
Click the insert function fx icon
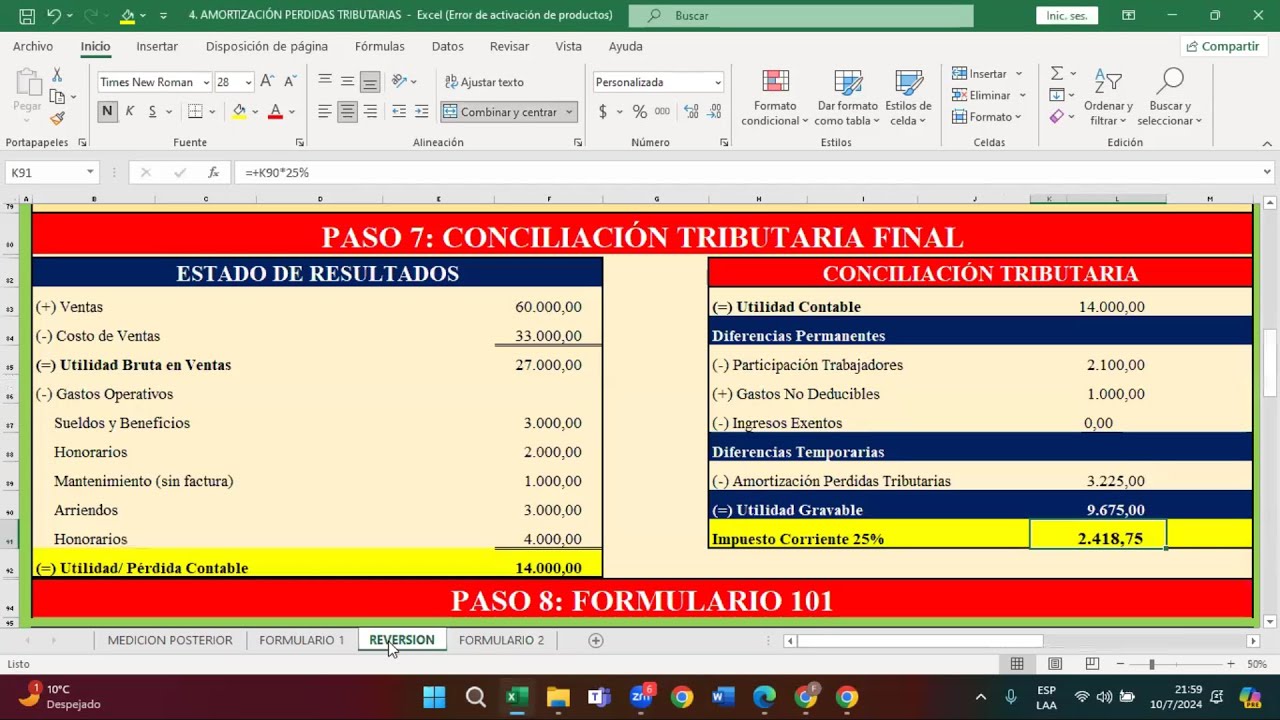pyautogui.click(x=213, y=172)
